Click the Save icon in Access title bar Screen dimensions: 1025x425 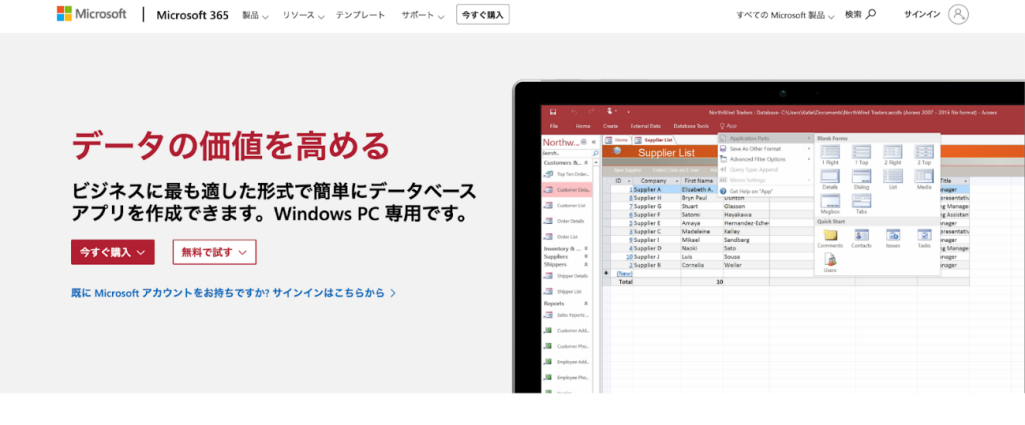[x=553, y=112]
